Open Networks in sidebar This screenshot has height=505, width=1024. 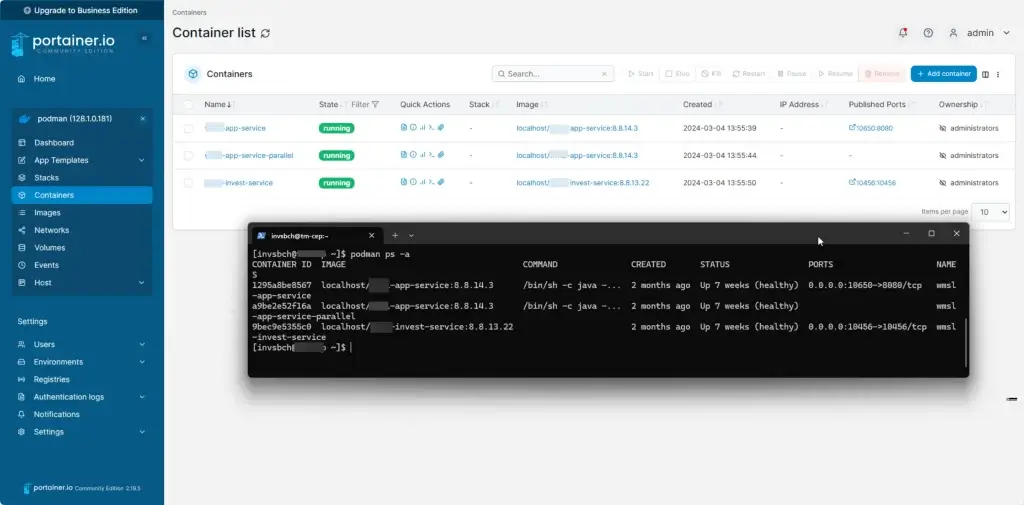coord(82,230)
